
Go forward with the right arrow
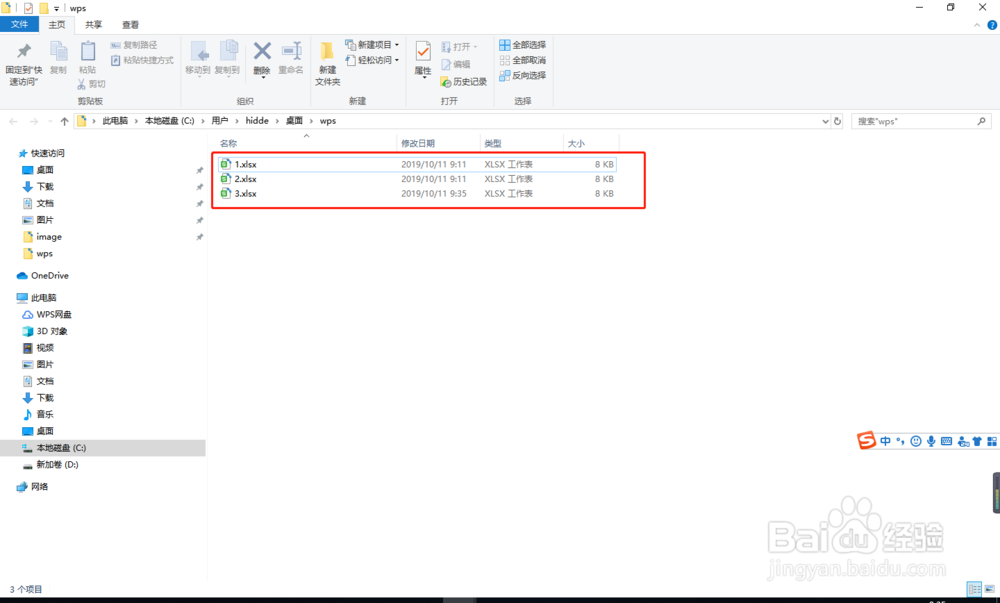click(34, 121)
